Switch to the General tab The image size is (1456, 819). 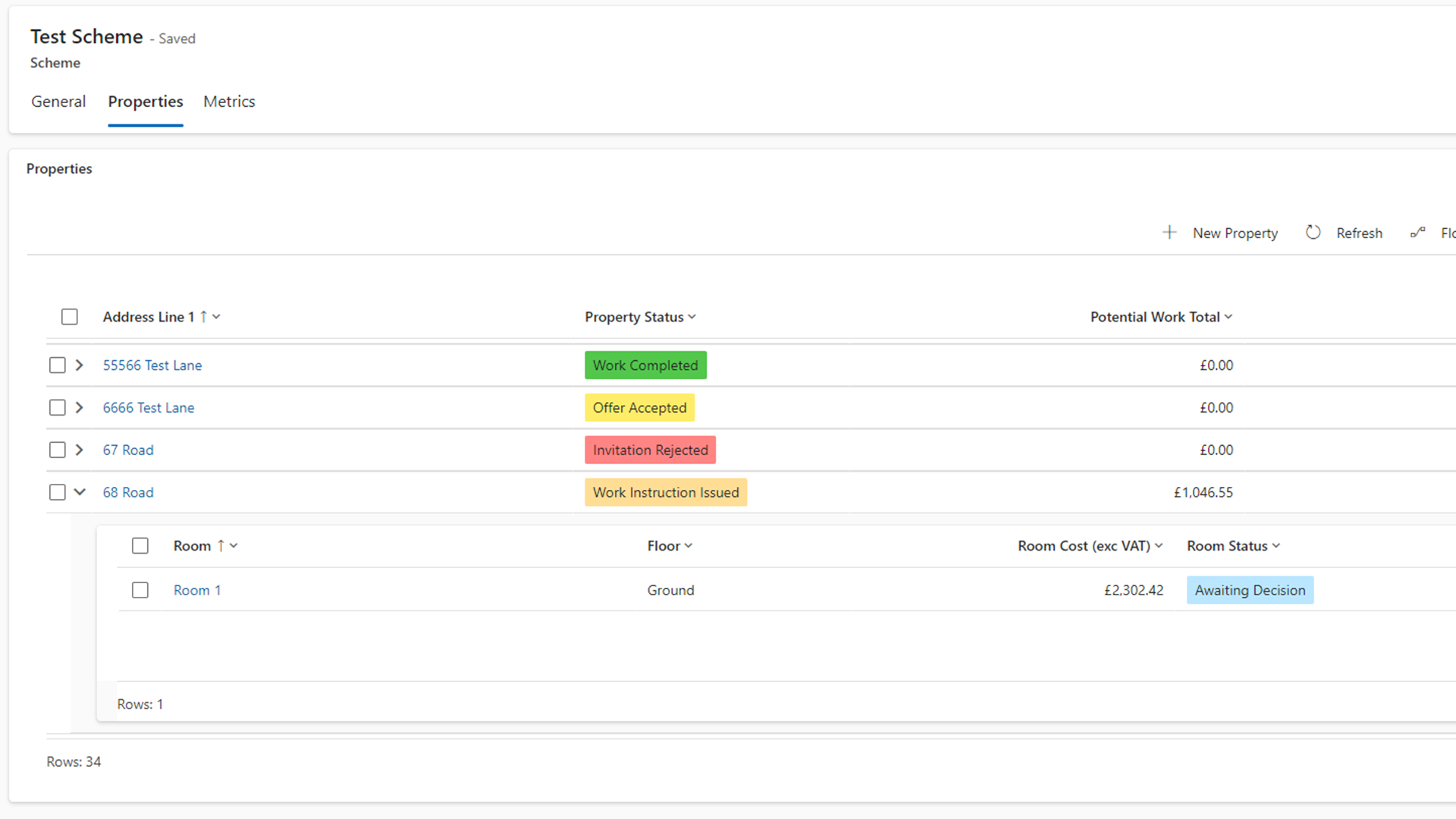point(58,102)
